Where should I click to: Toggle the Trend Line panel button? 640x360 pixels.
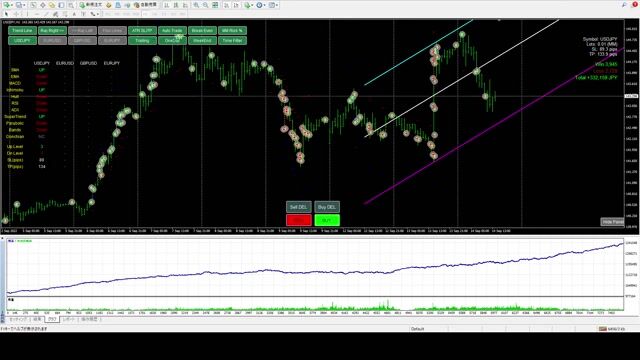(x=22, y=31)
